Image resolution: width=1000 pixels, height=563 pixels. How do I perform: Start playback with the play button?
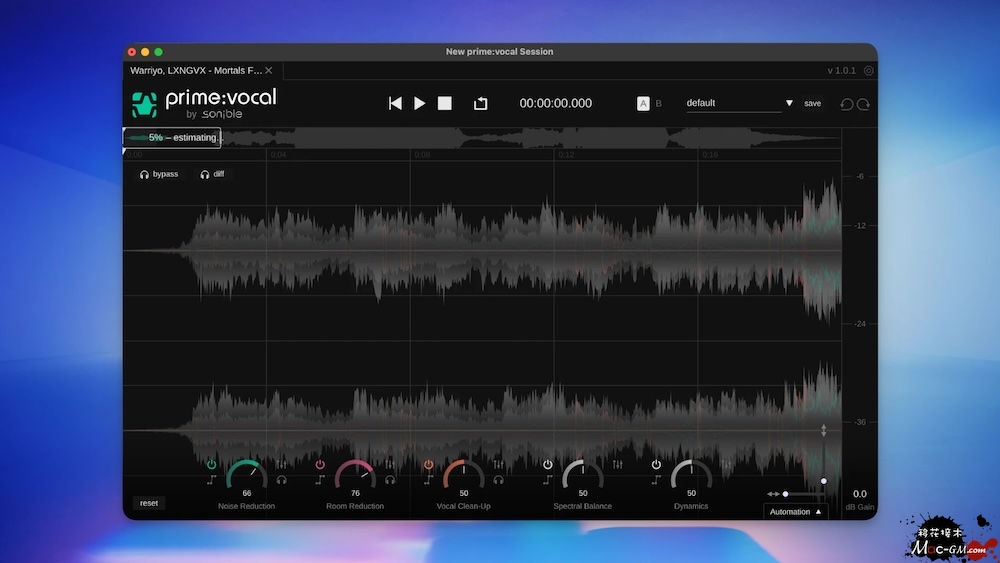(419, 103)
